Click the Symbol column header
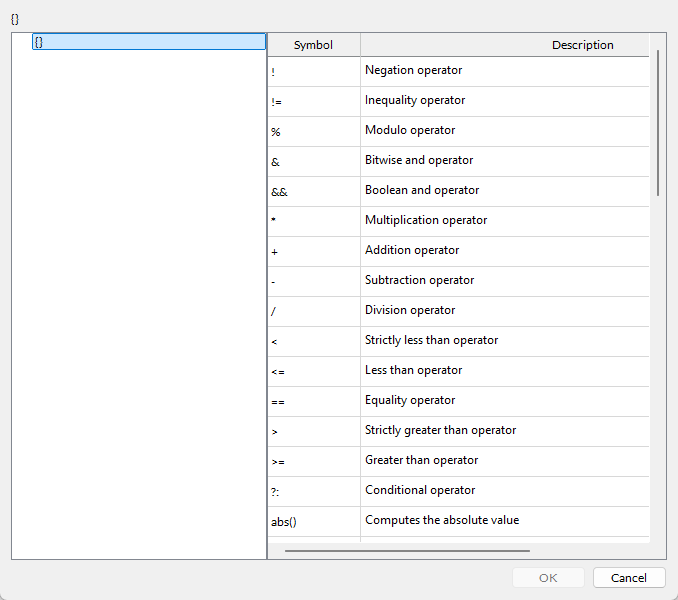This screenshot has width=678, height=600. pos(313,45)
